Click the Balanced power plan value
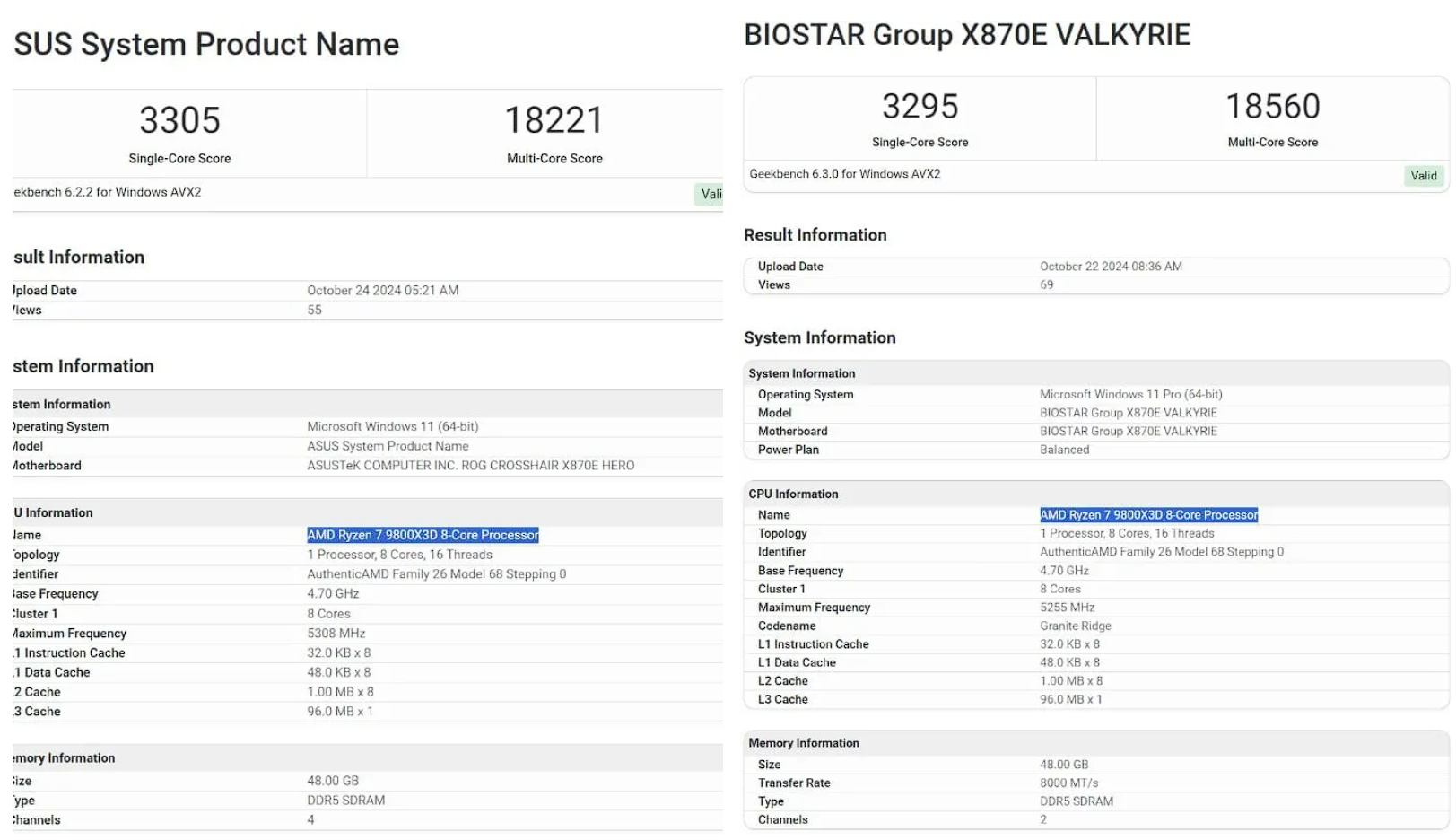Viewport: 1456px width, 840px height. coord(1064,451)
